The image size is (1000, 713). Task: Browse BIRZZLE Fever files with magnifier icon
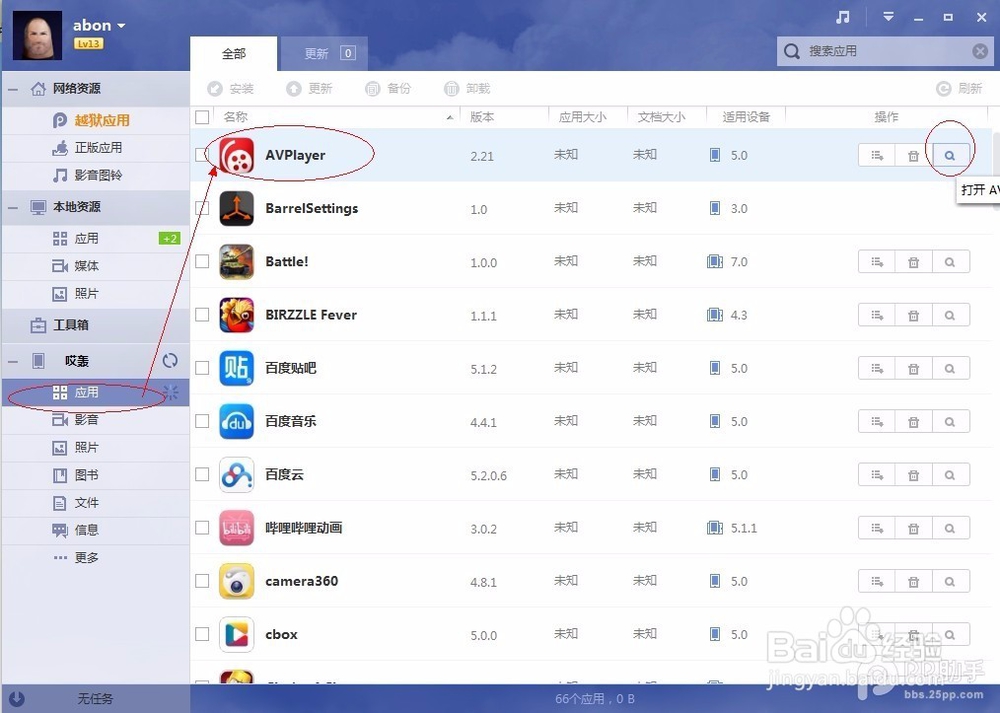click(950, 315)
